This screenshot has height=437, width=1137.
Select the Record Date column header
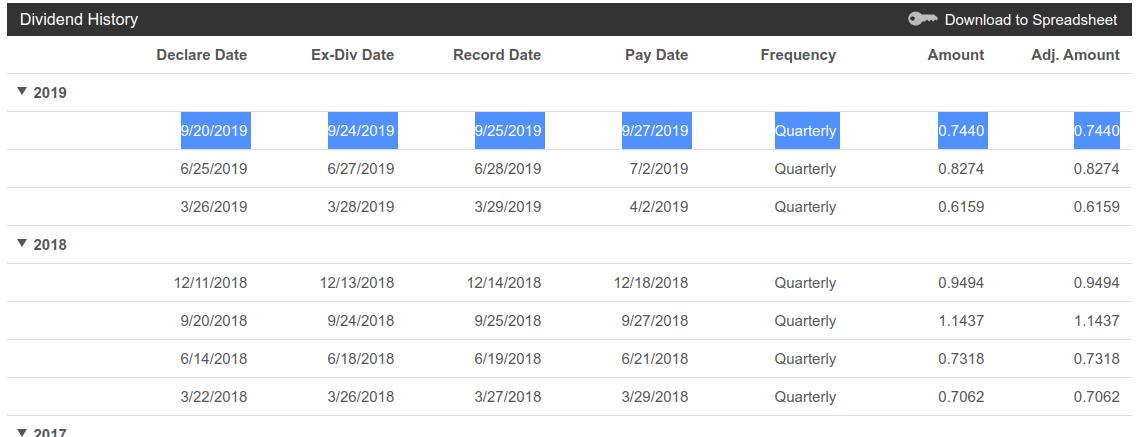pos(497,55)
